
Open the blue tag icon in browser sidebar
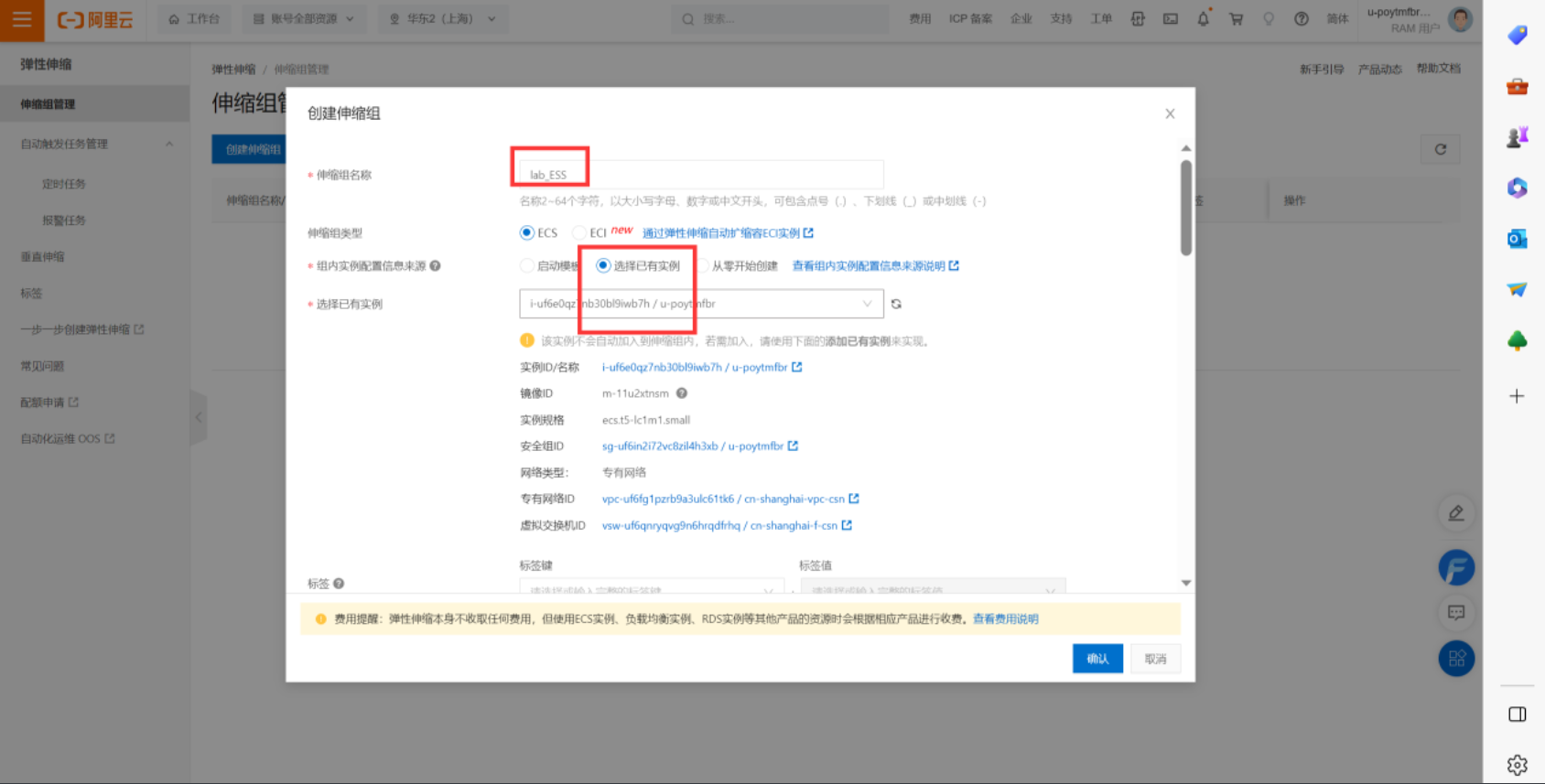(x=1518, y=35)
